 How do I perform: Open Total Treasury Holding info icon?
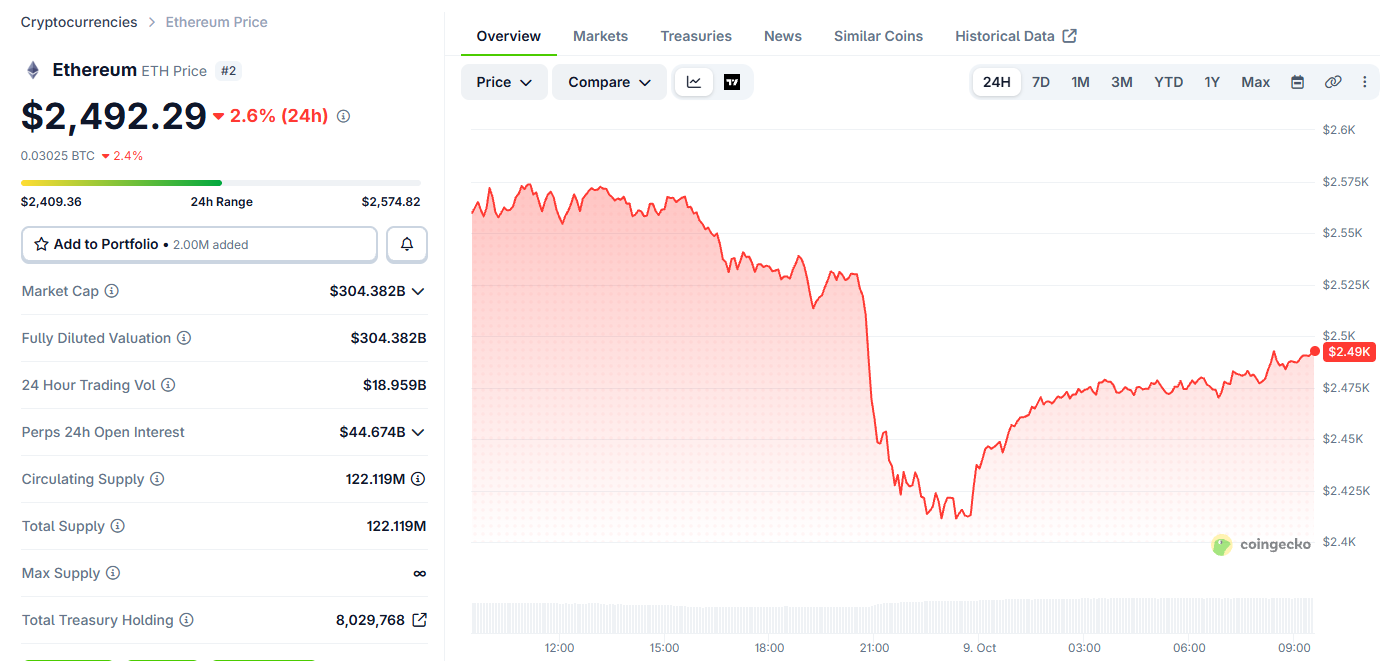pyautogui.click(x=186, y=620)
